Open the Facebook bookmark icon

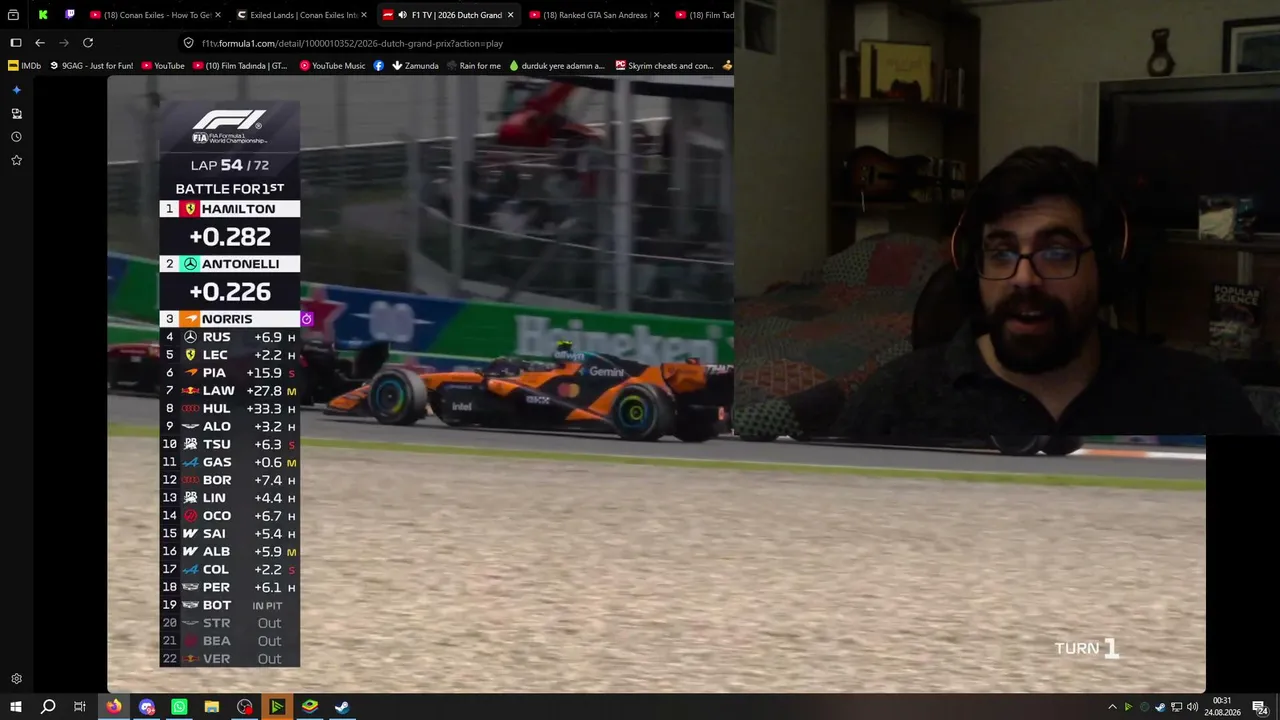[x=379, y=66]
